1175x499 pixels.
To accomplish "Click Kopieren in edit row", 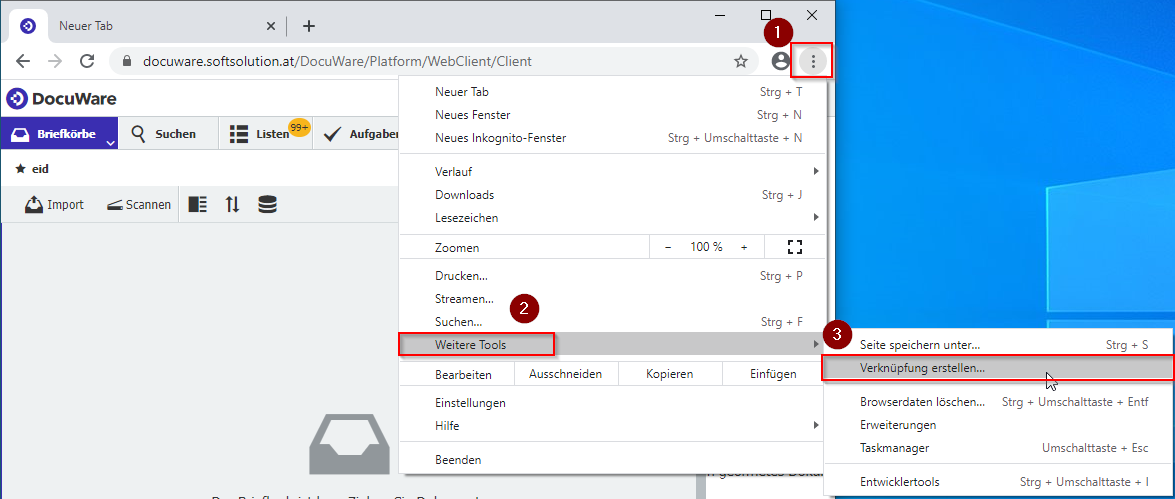I will 670,374.
